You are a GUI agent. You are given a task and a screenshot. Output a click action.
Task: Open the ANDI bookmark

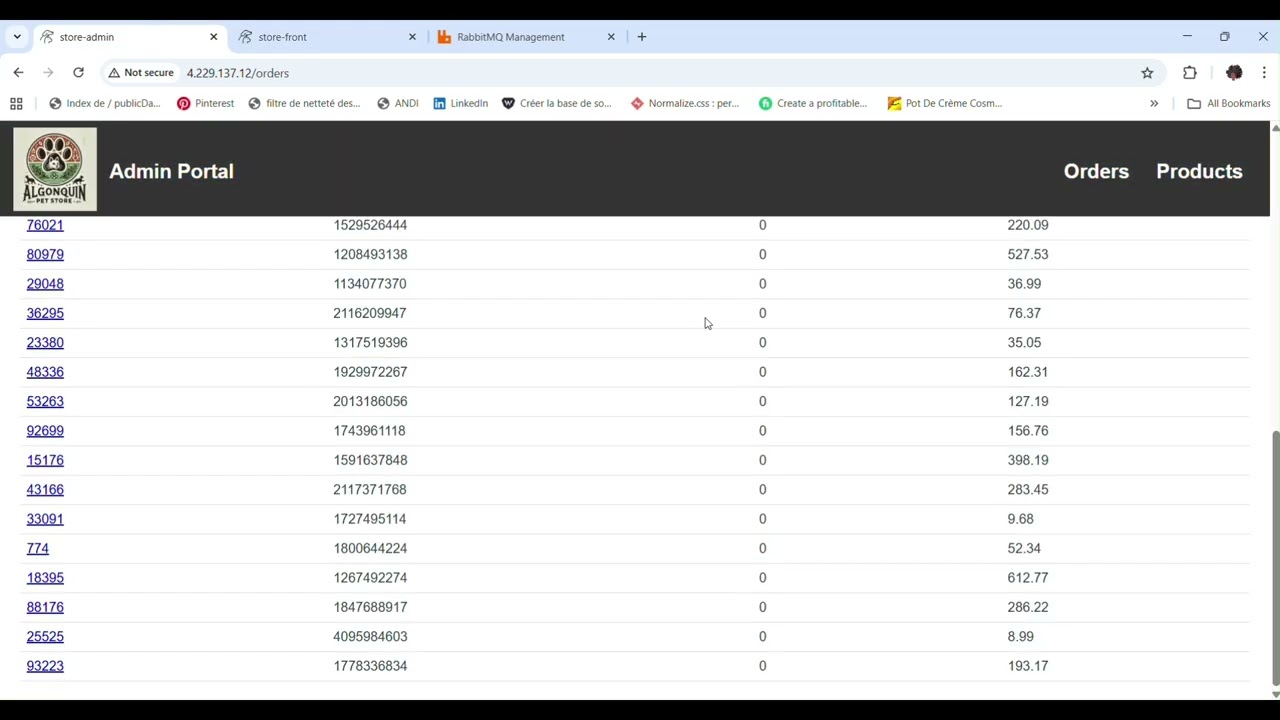point(398,103)
